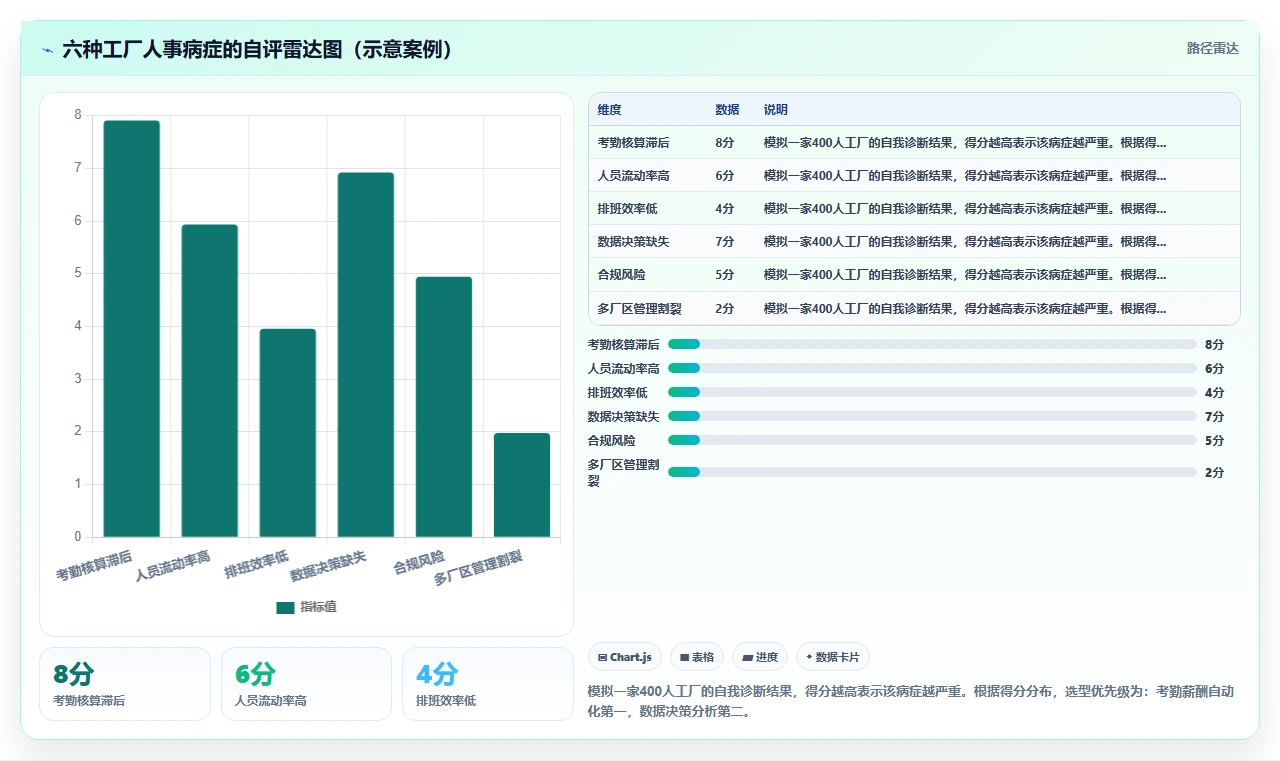1280x761 pixels.
Task: Click the 维度 column header
Action: pos(610,109)
